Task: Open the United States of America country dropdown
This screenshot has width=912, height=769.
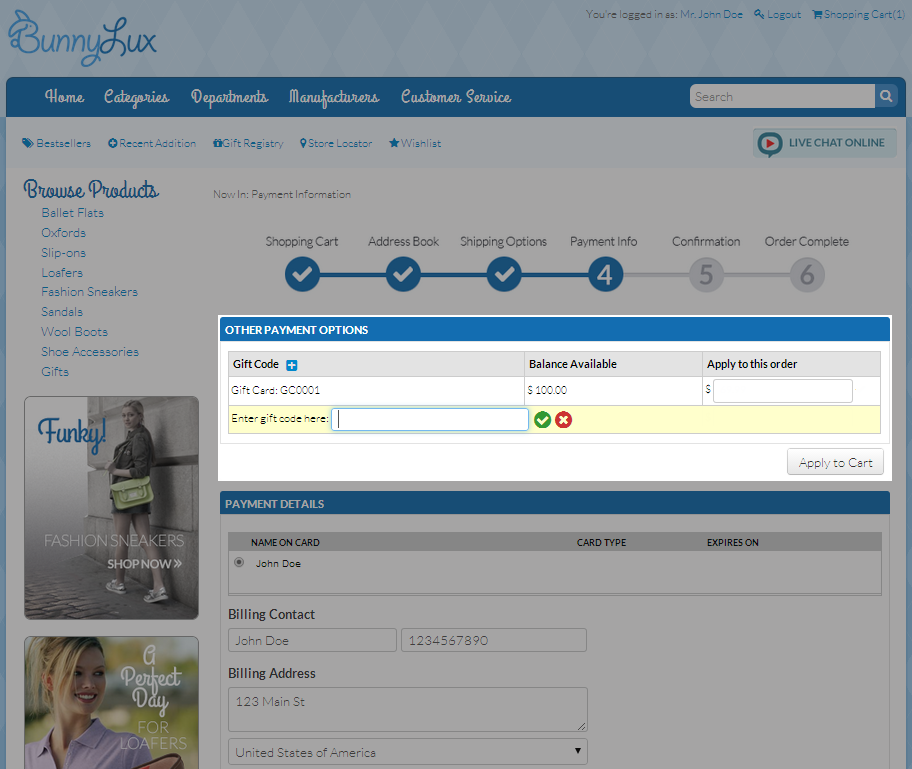Action: tap(408, 752)
